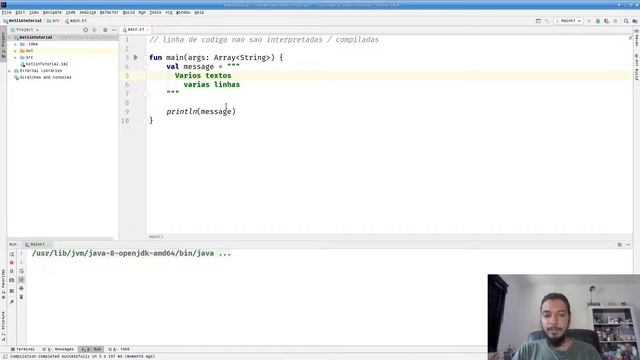Open the TODO tool window button
The height and width of the screenshot is (360, 640).
coord(119,349)
